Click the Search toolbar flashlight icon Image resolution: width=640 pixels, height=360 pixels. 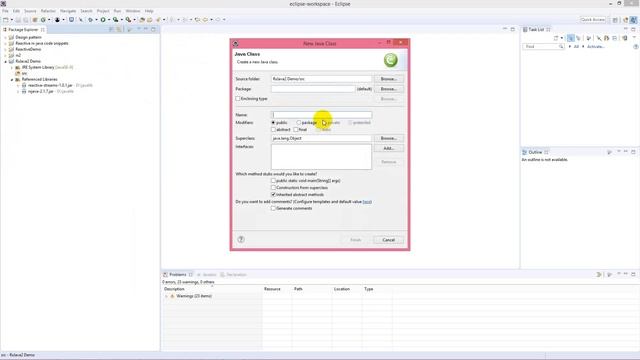[158, 20]
